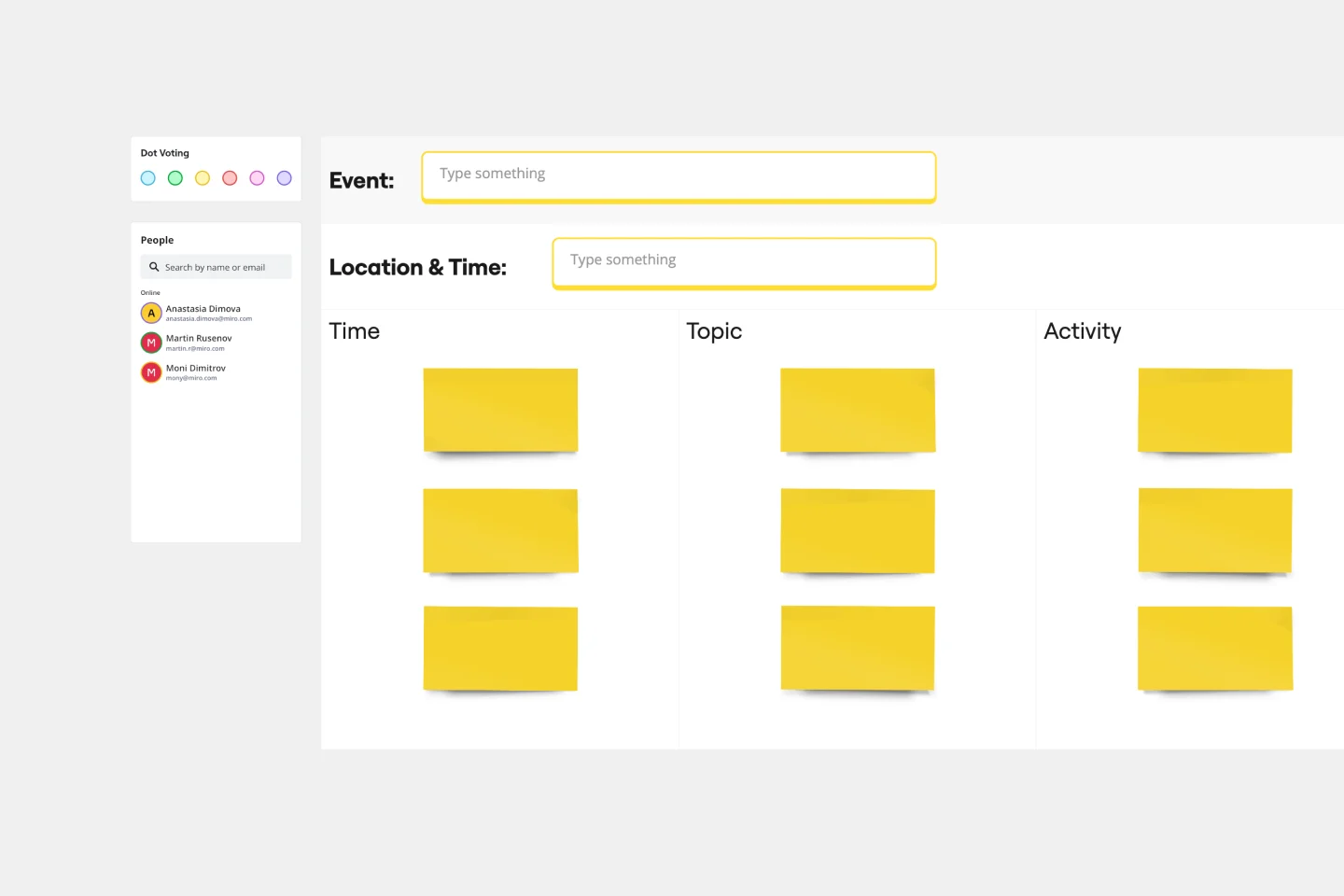Click Martin Rusenov's avatar
The width and height of the screenshot is (1344, 896).
coord(151,343)
